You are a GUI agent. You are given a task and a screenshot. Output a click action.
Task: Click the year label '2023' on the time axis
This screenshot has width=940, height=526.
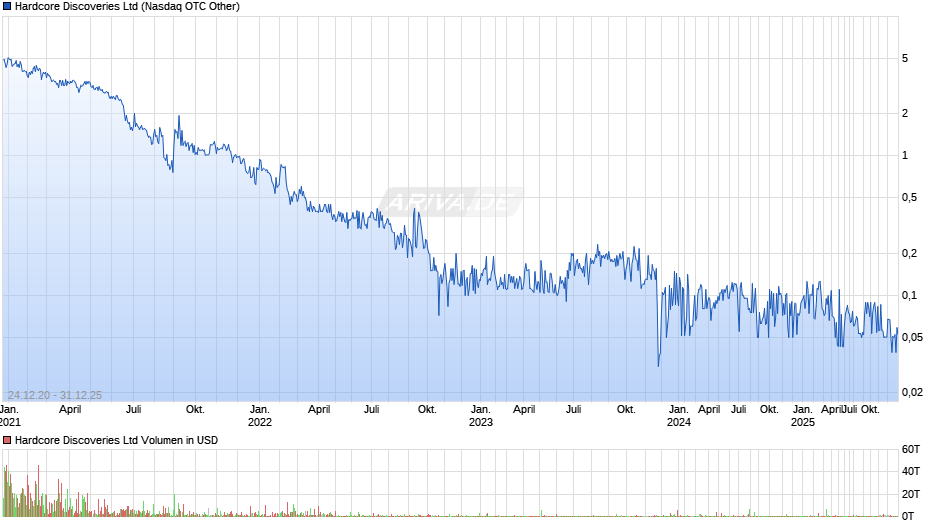tap(480, 422)
